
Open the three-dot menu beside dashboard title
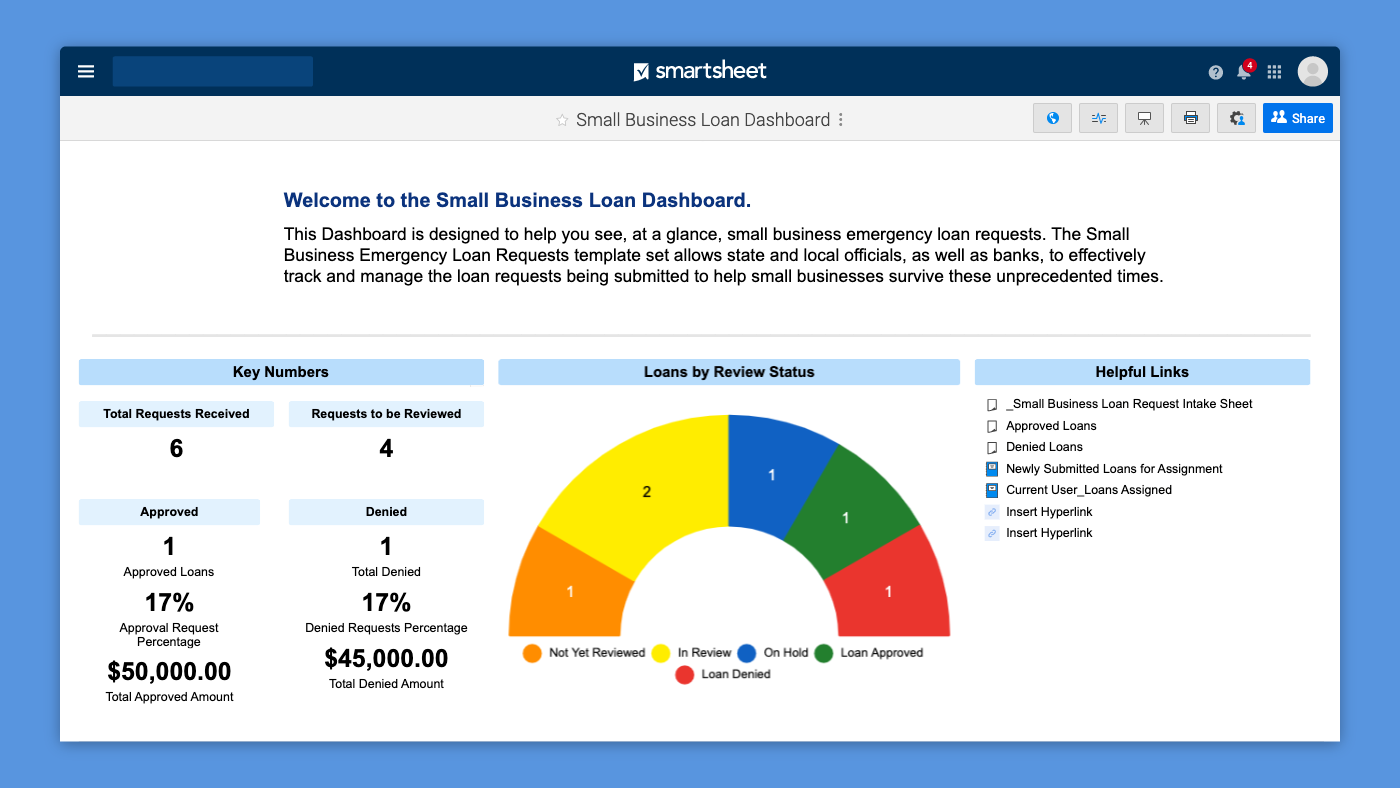pyautogui.click(x=840, y=120)
